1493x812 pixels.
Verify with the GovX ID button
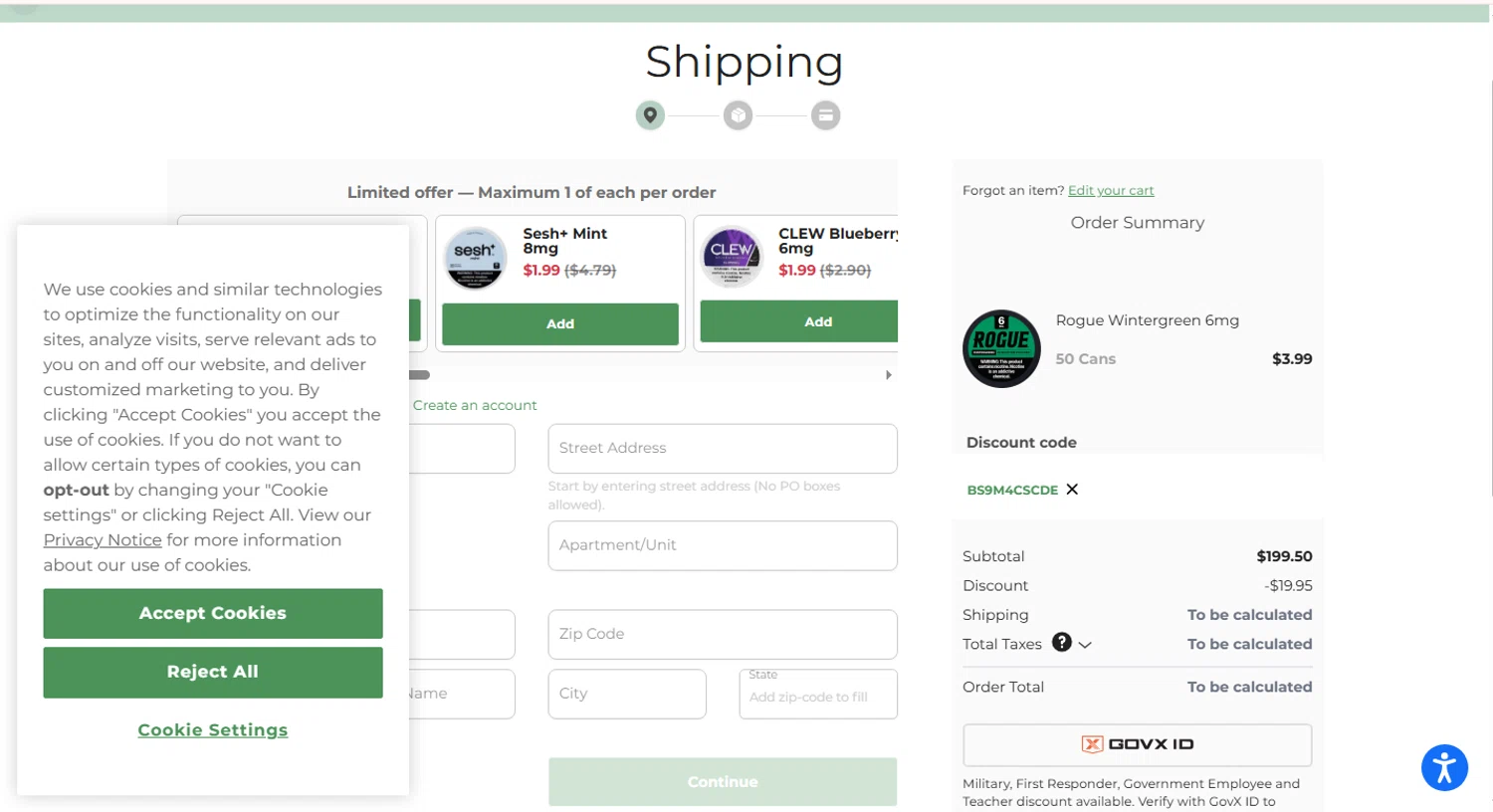[1138, 744]
